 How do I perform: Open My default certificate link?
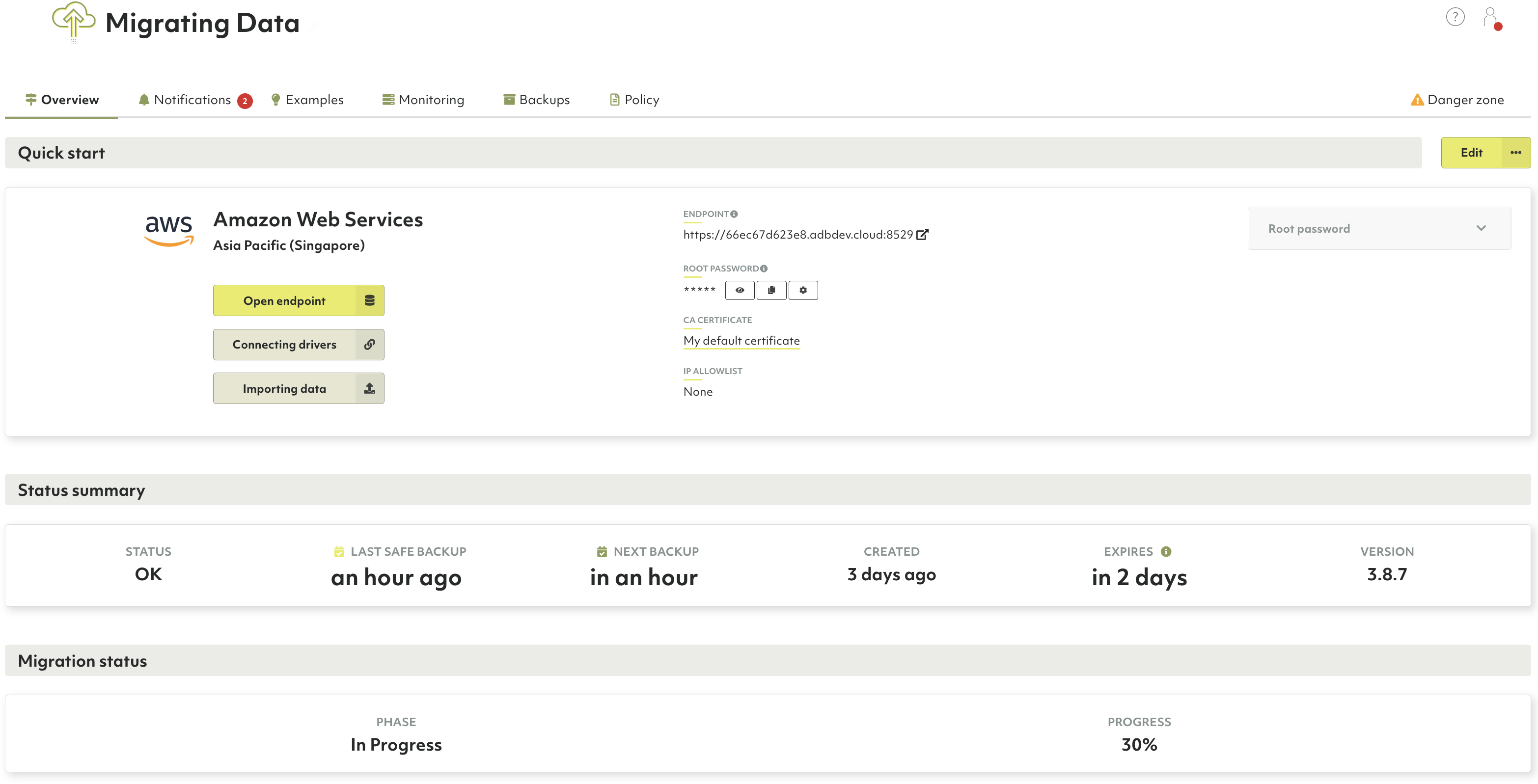coord(741,341)
